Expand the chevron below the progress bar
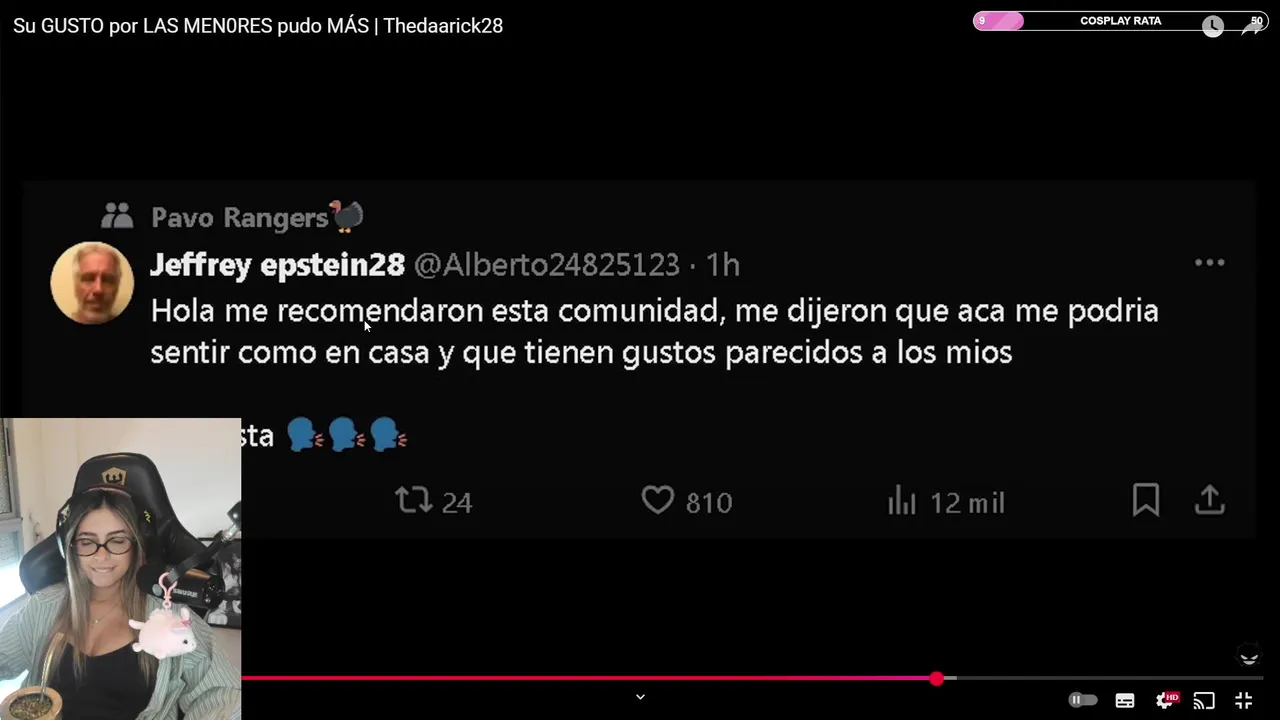 [x=640, y=697]
